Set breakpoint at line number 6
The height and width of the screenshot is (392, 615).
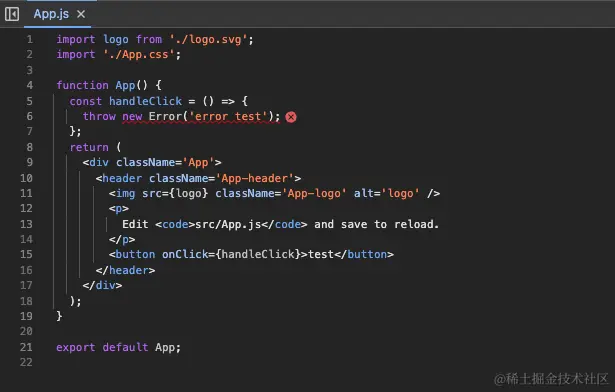point(29,116)
